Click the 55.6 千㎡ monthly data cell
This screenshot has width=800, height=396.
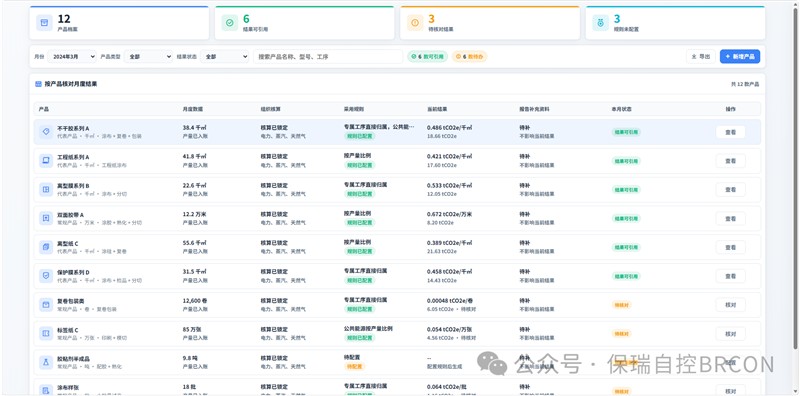(194, 243)
